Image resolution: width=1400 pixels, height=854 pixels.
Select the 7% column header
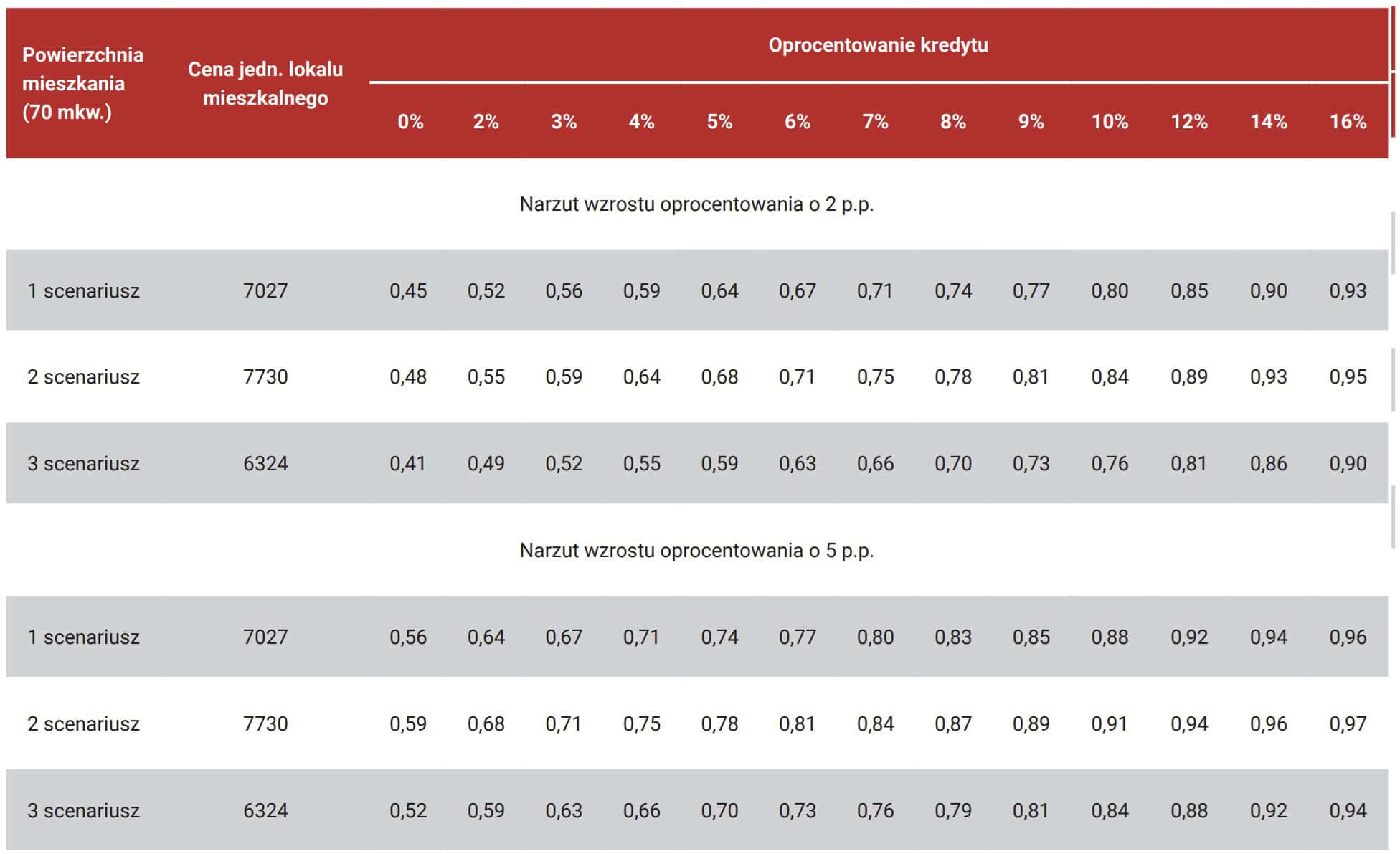(875, 122)
